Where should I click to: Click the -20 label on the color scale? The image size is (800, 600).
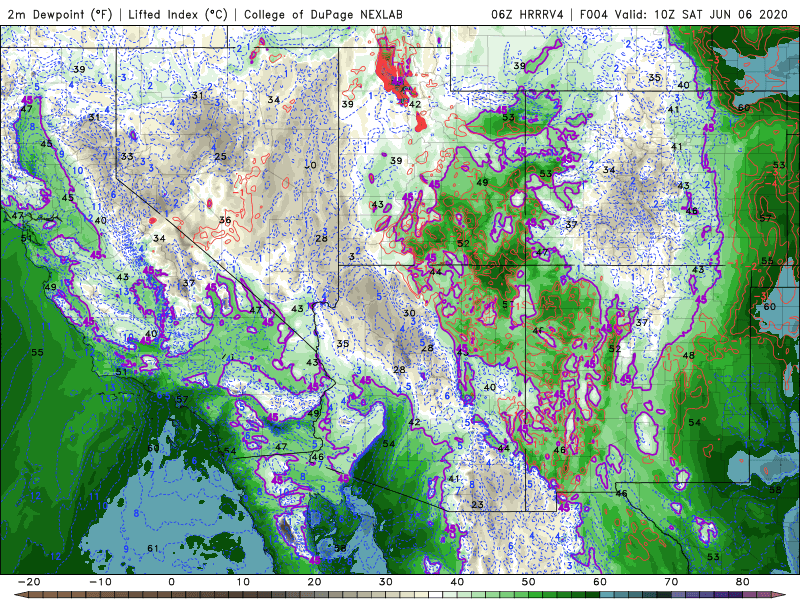pos(29,582)
